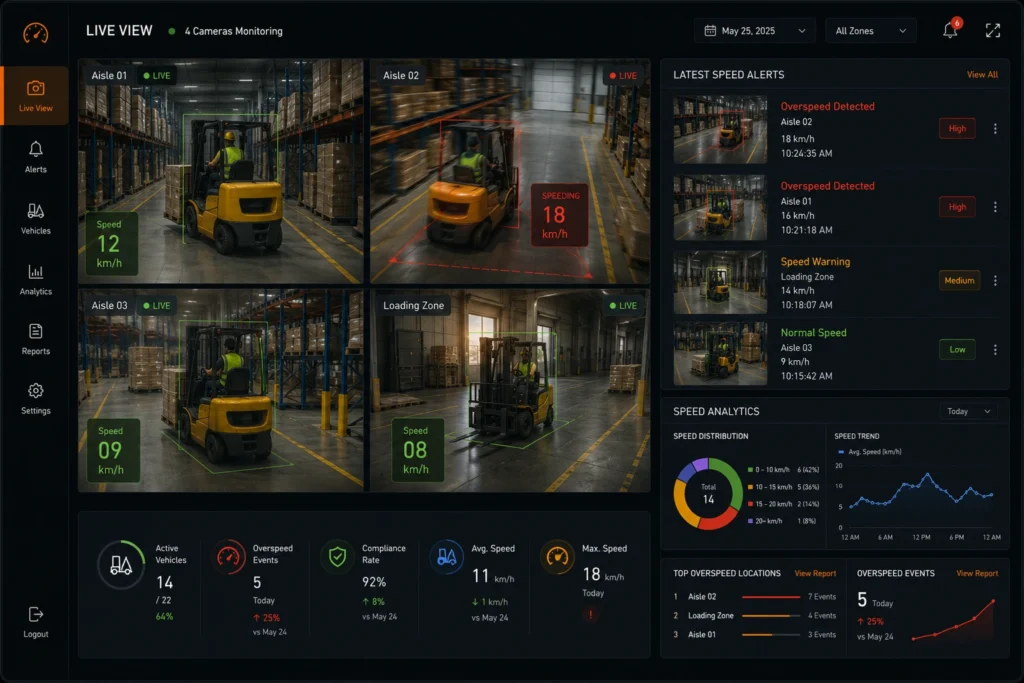Open the May 25, 2025 date dropdown

click(x=755, y=31)
